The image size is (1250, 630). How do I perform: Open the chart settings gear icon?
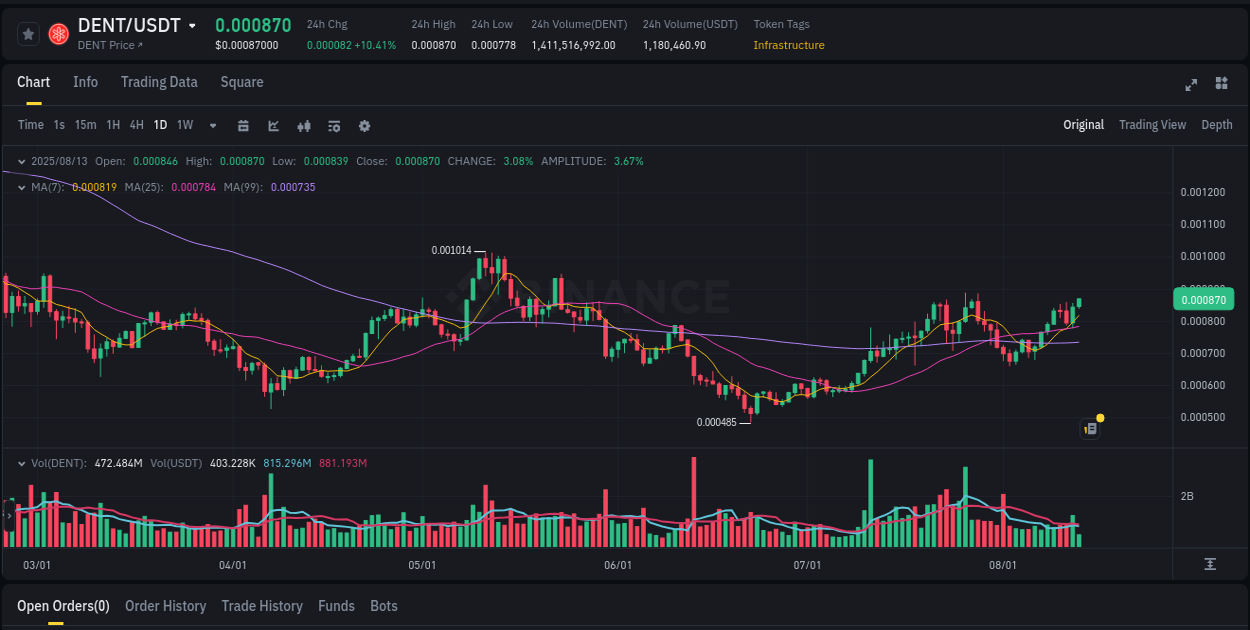coord(364,125)
